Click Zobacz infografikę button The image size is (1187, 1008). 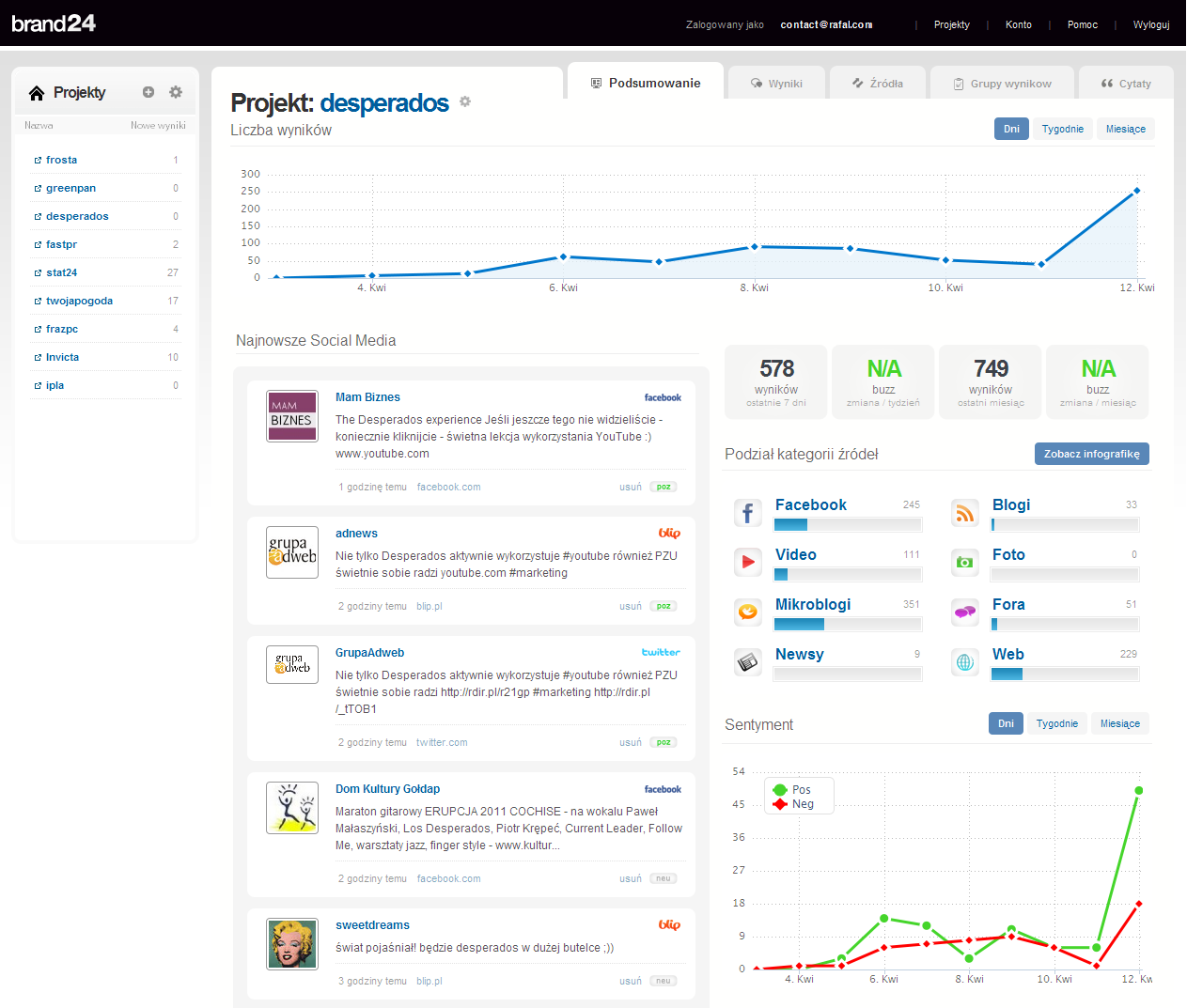[x=1092, y=454]
